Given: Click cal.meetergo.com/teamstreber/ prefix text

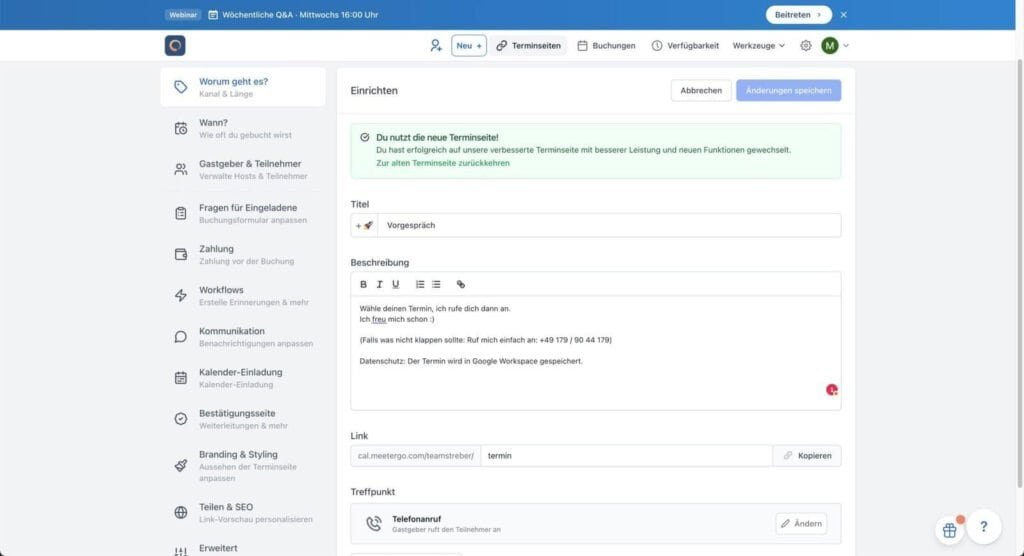Looking at the screenshot, I should (416, 455).
